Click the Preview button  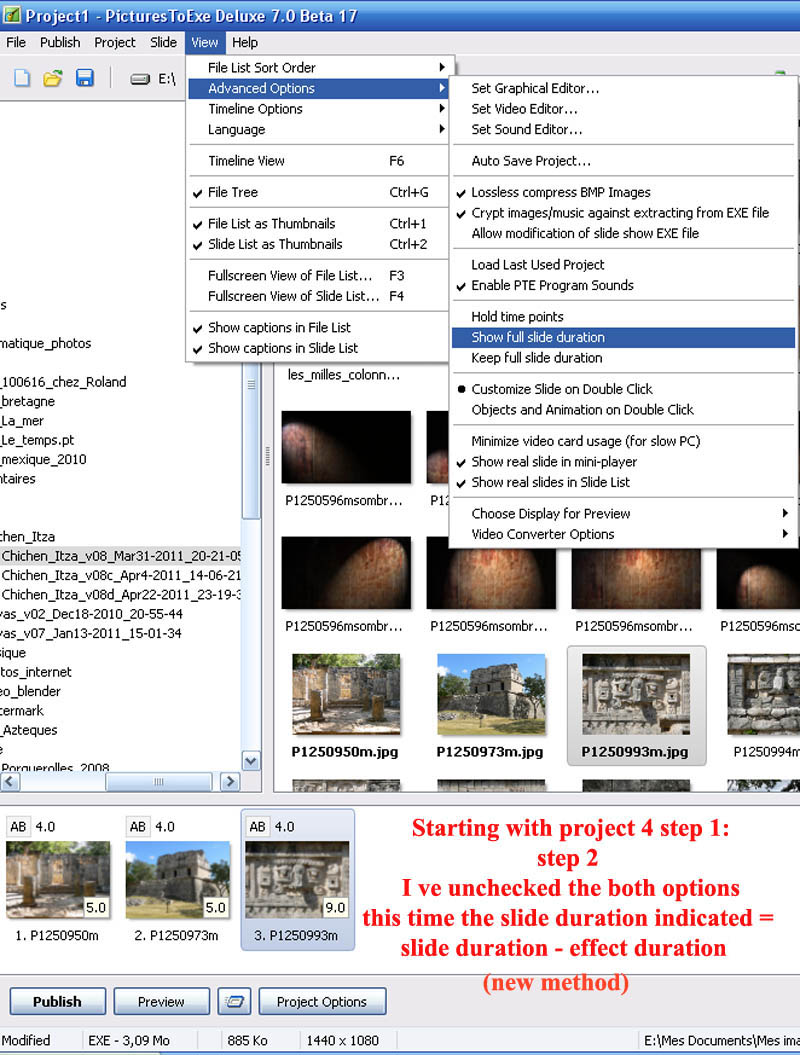coord(161,1001)
